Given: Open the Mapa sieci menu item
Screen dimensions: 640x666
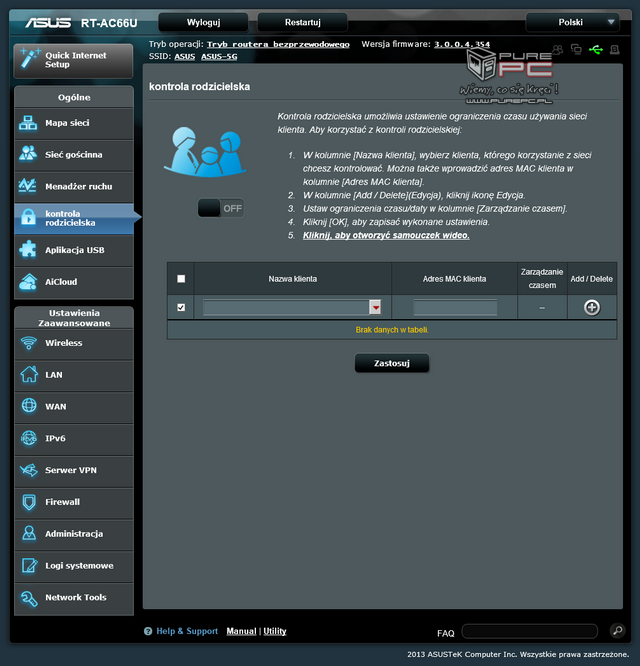Looking at the screenshot, I should pos(74,123).
